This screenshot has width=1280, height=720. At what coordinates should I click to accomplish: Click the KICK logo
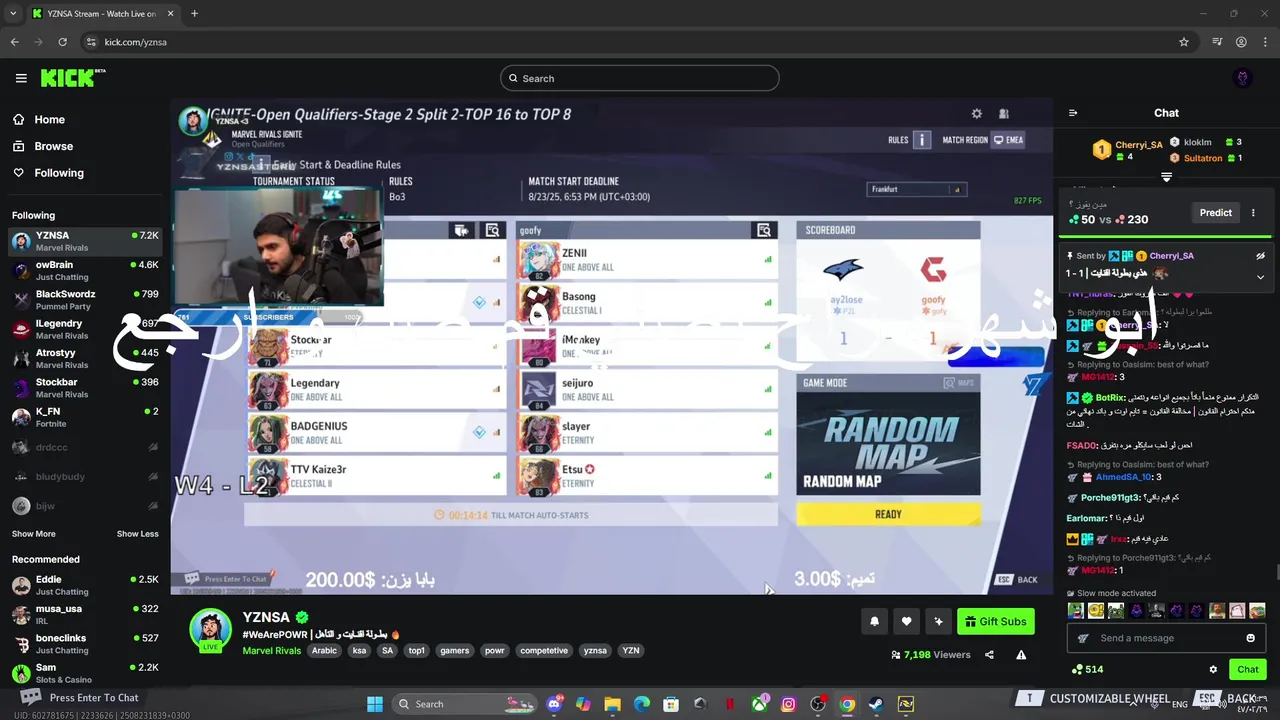[x=73, y=78]
